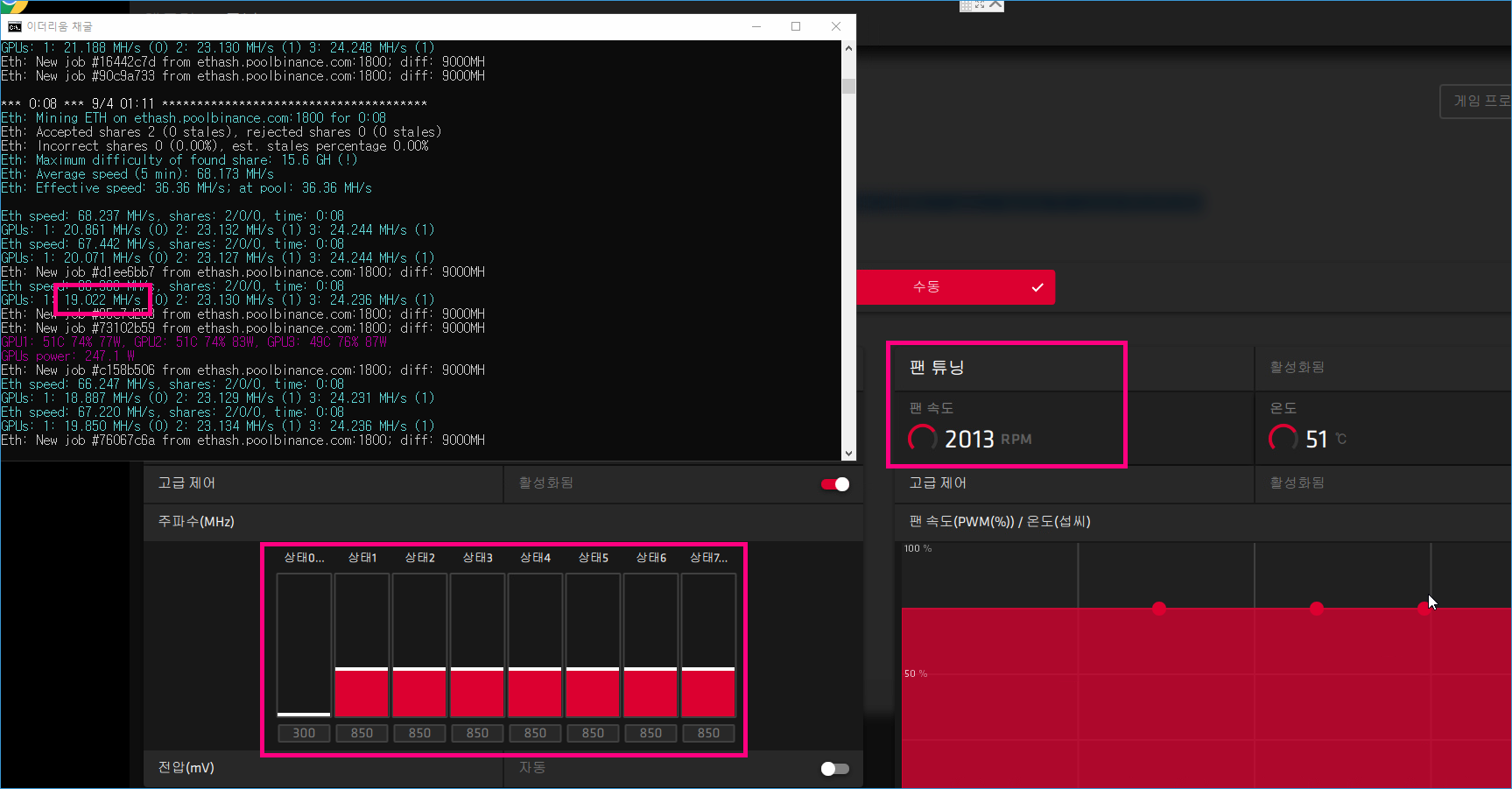This screenshot has height=789, width=1512.
Task: Close the 이더리움 채굴 console window
Action: pos(836,26)
